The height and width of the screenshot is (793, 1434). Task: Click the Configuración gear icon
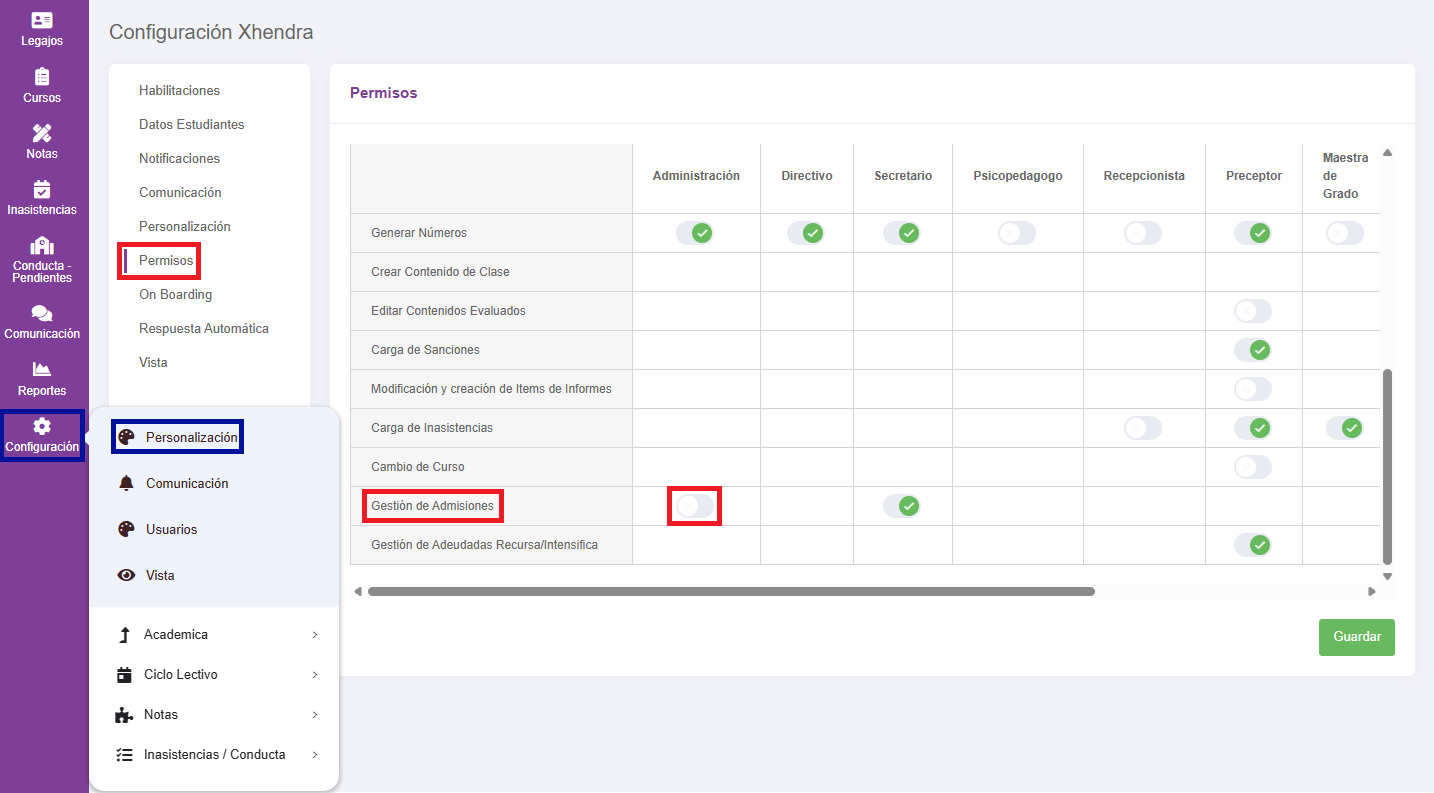42,426
